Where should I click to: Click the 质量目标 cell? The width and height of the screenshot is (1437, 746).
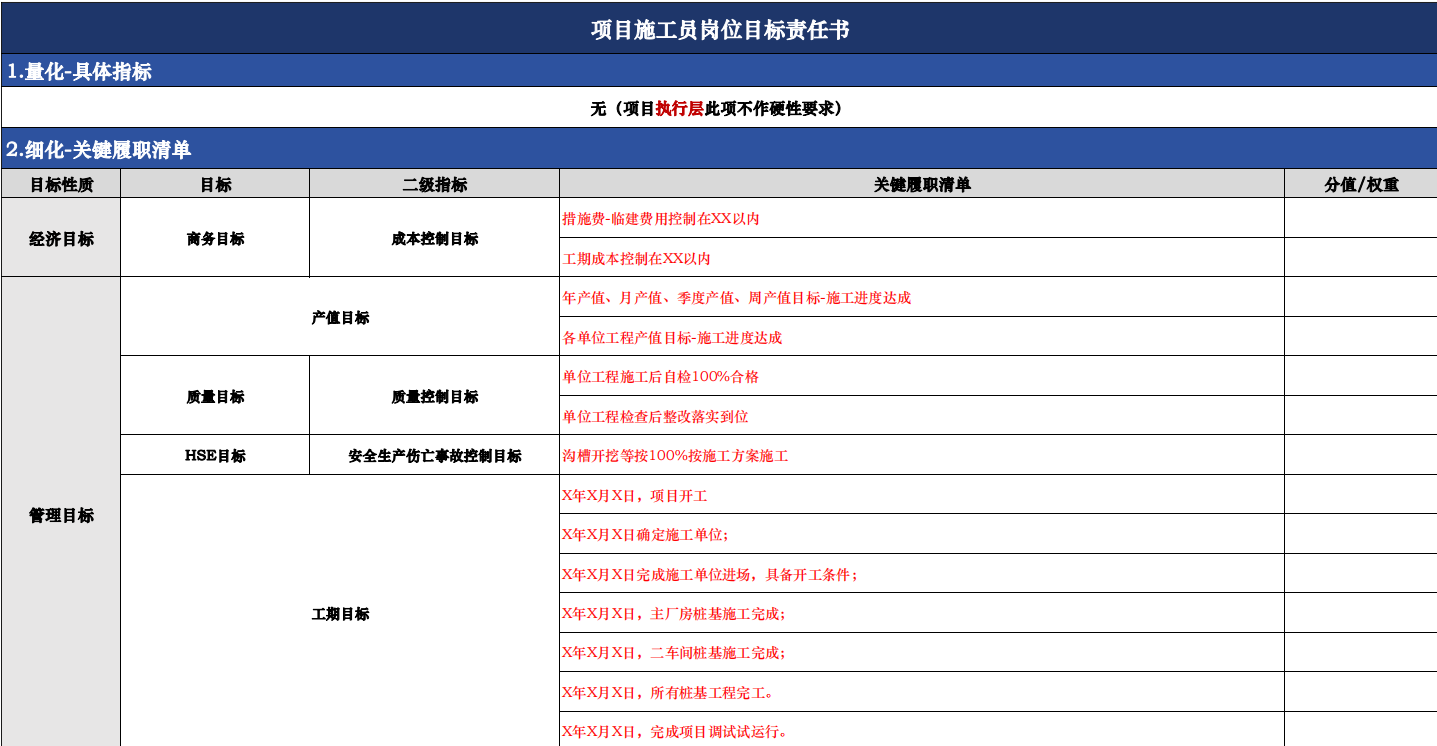[x=215, y=396]
